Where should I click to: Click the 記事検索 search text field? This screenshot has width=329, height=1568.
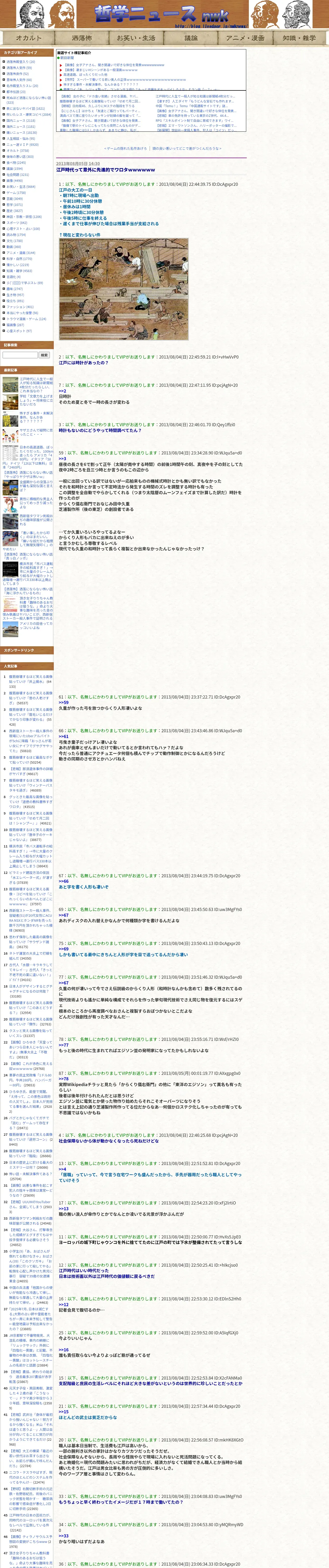click(x=20, y=355)
